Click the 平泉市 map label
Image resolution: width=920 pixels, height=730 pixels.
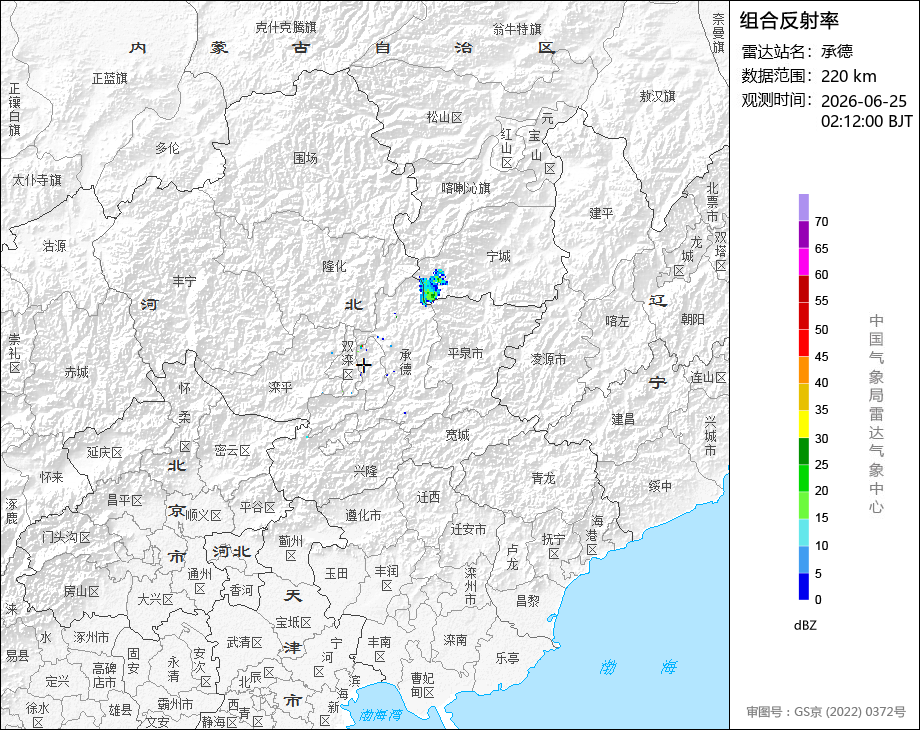point(465,353)
